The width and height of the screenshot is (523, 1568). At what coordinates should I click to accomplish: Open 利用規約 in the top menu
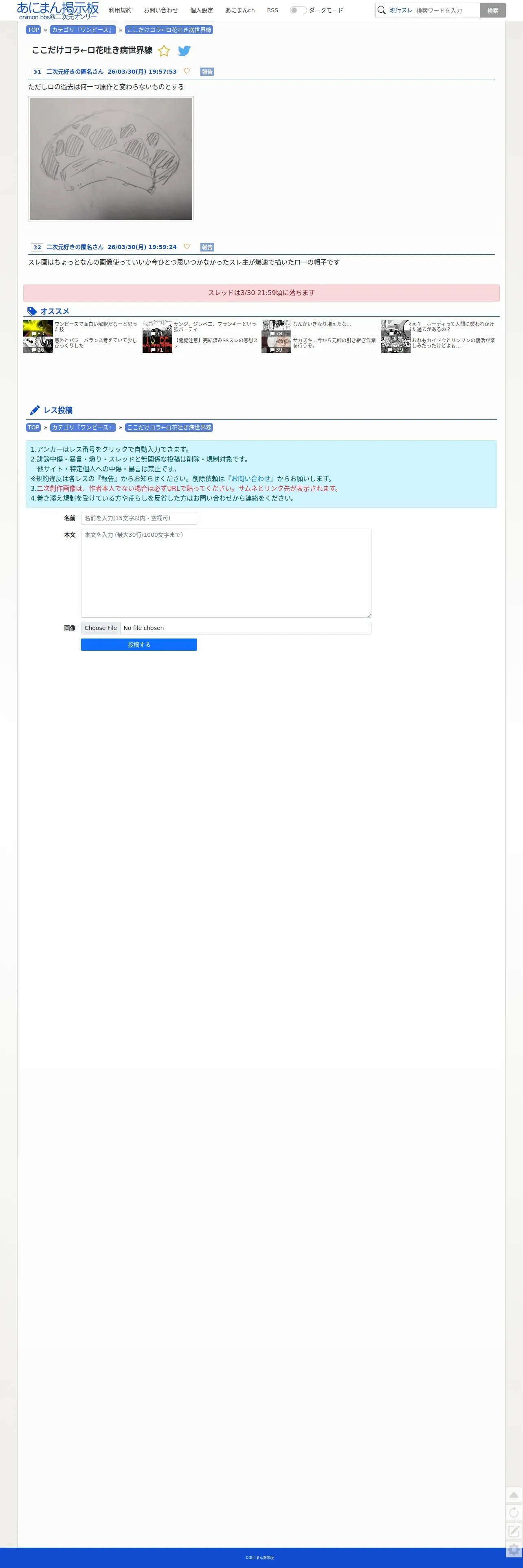120,10
